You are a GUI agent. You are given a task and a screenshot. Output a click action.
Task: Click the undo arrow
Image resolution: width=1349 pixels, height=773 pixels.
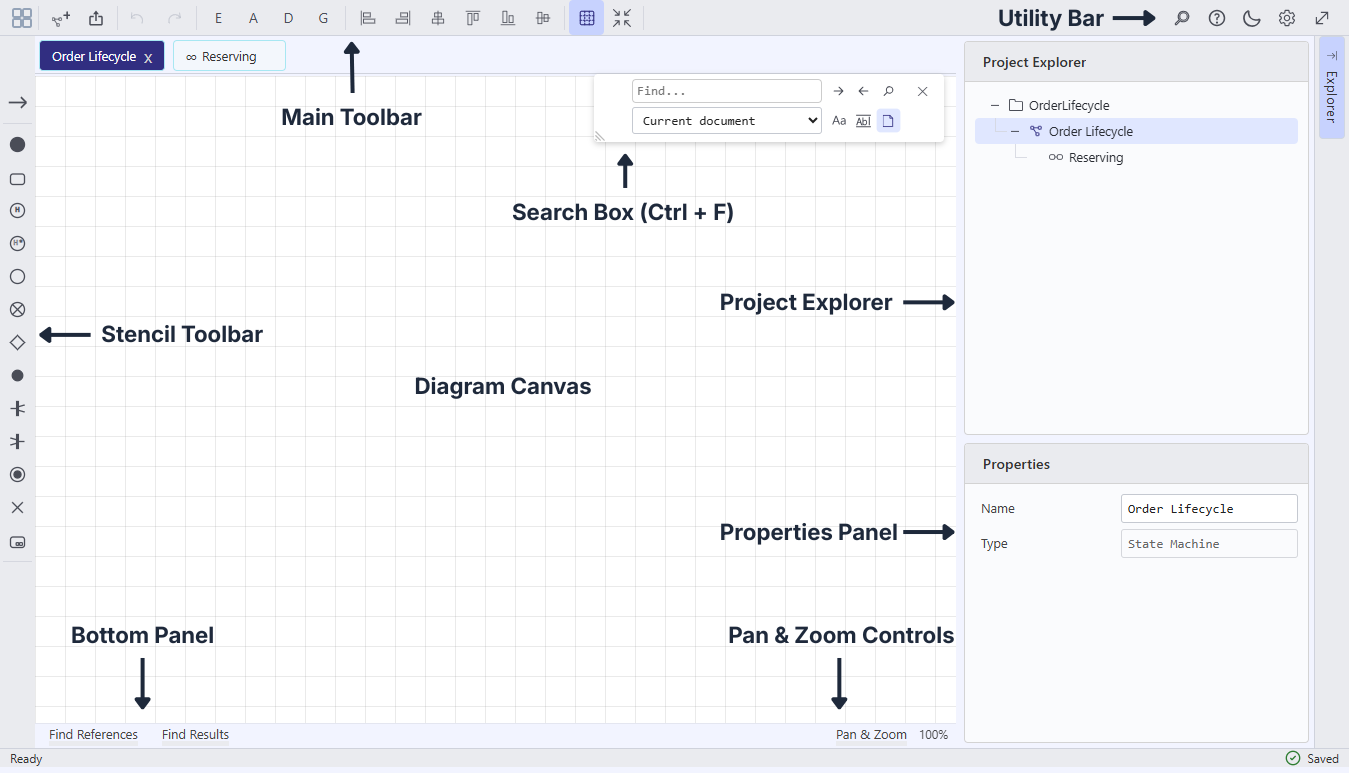tap(138, 18)
